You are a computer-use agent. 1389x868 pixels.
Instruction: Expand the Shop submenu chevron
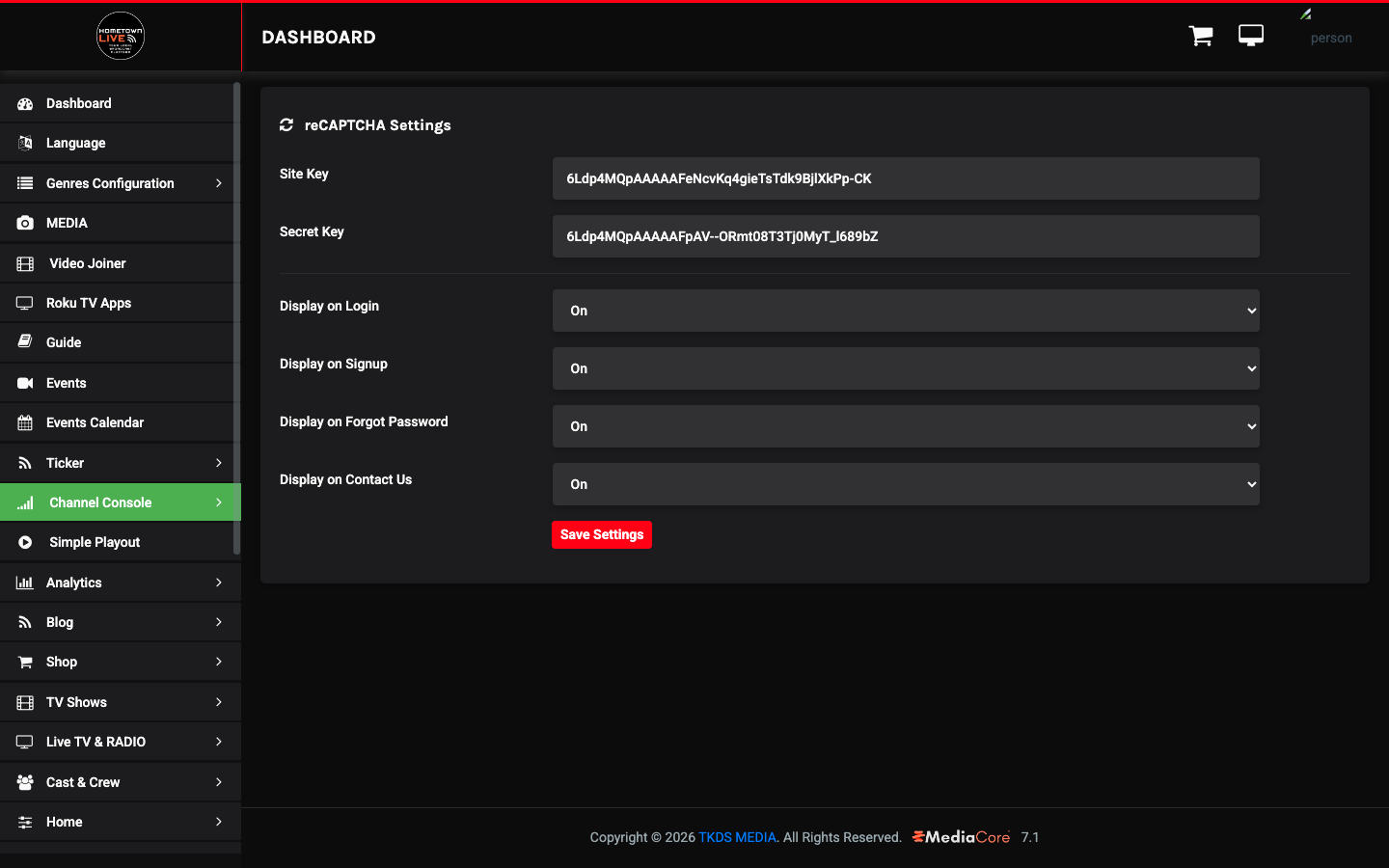pyautogui.click(x=219, y=662)
